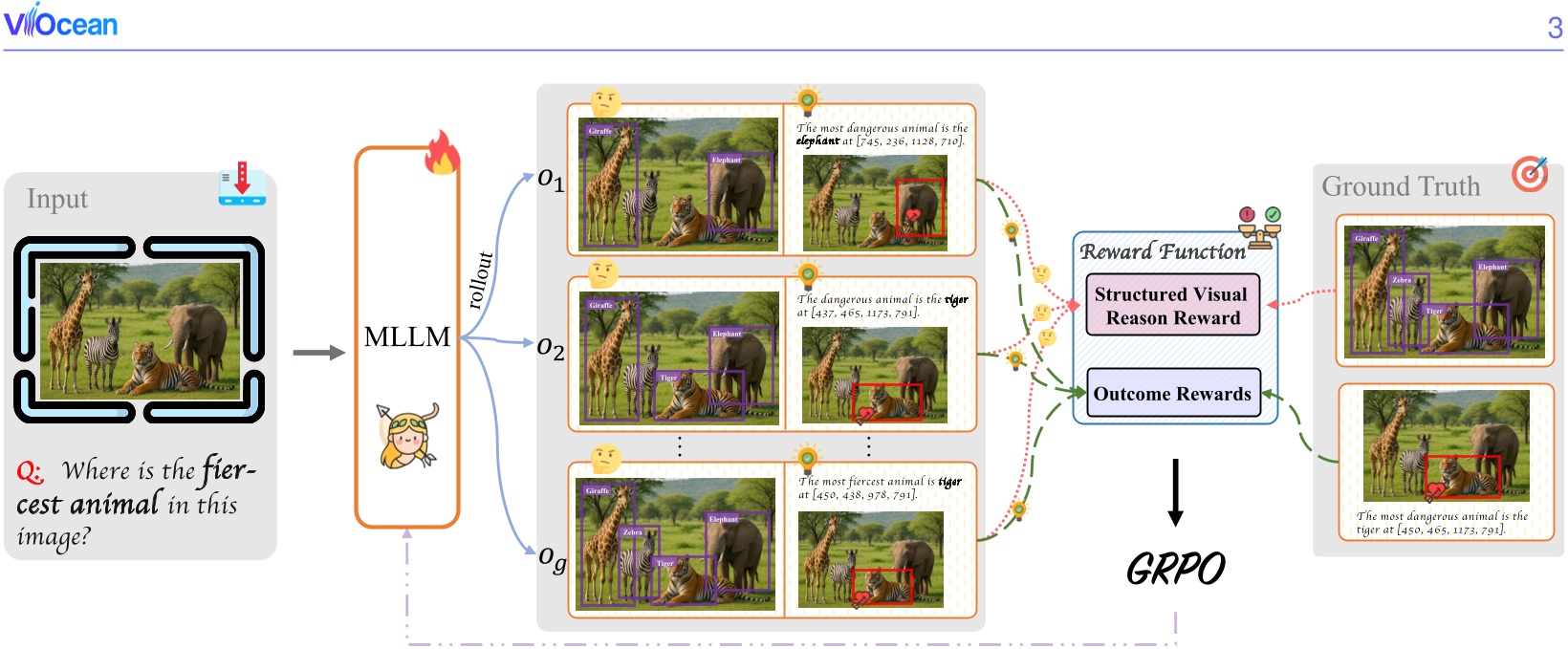Click the lightbulb icon on top rollout answer
1568x649 pixels.
[x=808, y=99]
